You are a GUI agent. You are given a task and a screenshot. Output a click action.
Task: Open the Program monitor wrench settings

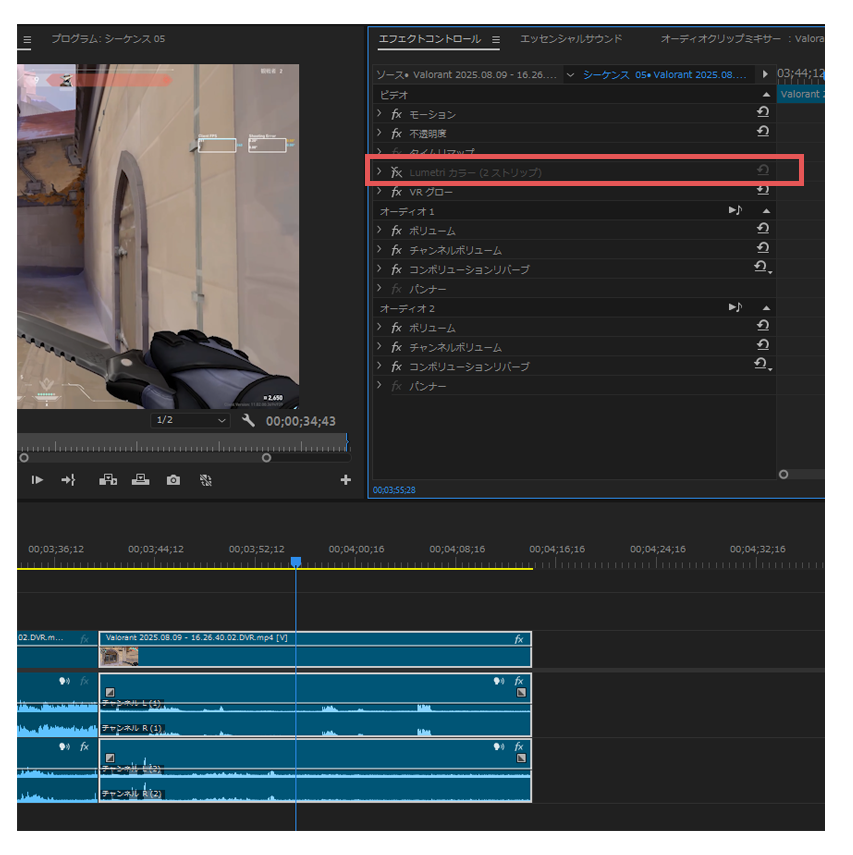[248, 421]
